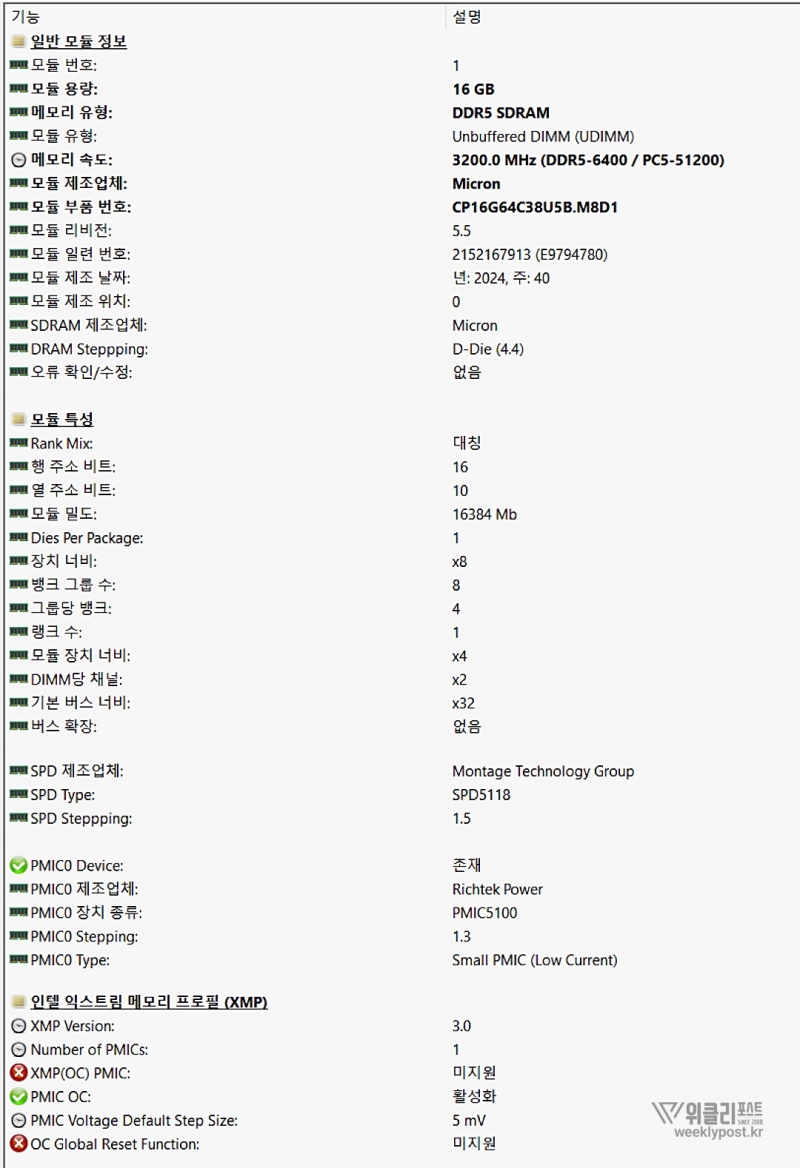
Task: Click the memory icon beside SPD Type
Action: coord(18,795)
